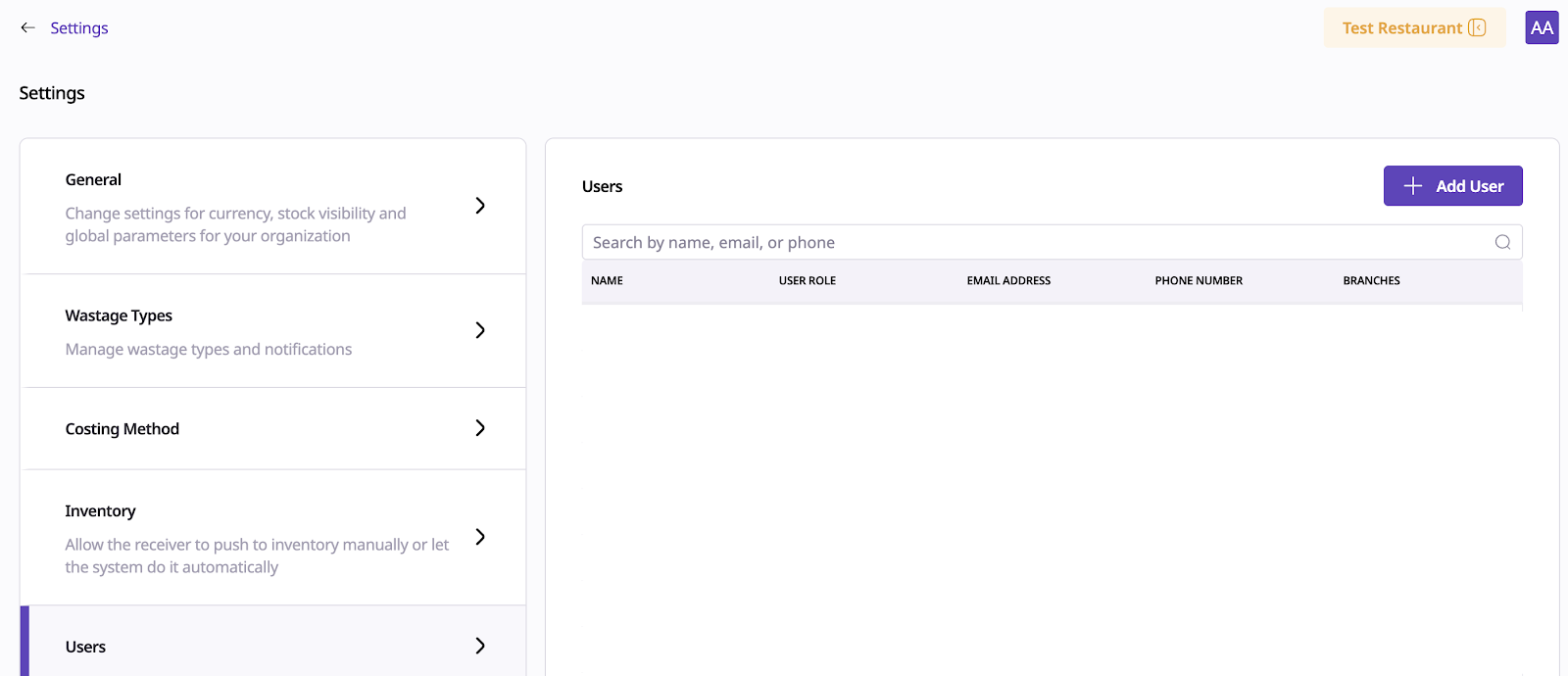The image size is (1568, 676).
Task: Click the Settings breadcrumb link
Action: [79, 28]
